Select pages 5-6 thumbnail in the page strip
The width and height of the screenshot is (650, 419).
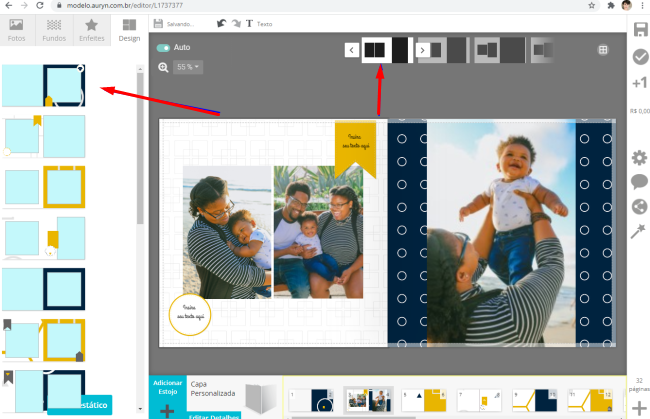424,400
